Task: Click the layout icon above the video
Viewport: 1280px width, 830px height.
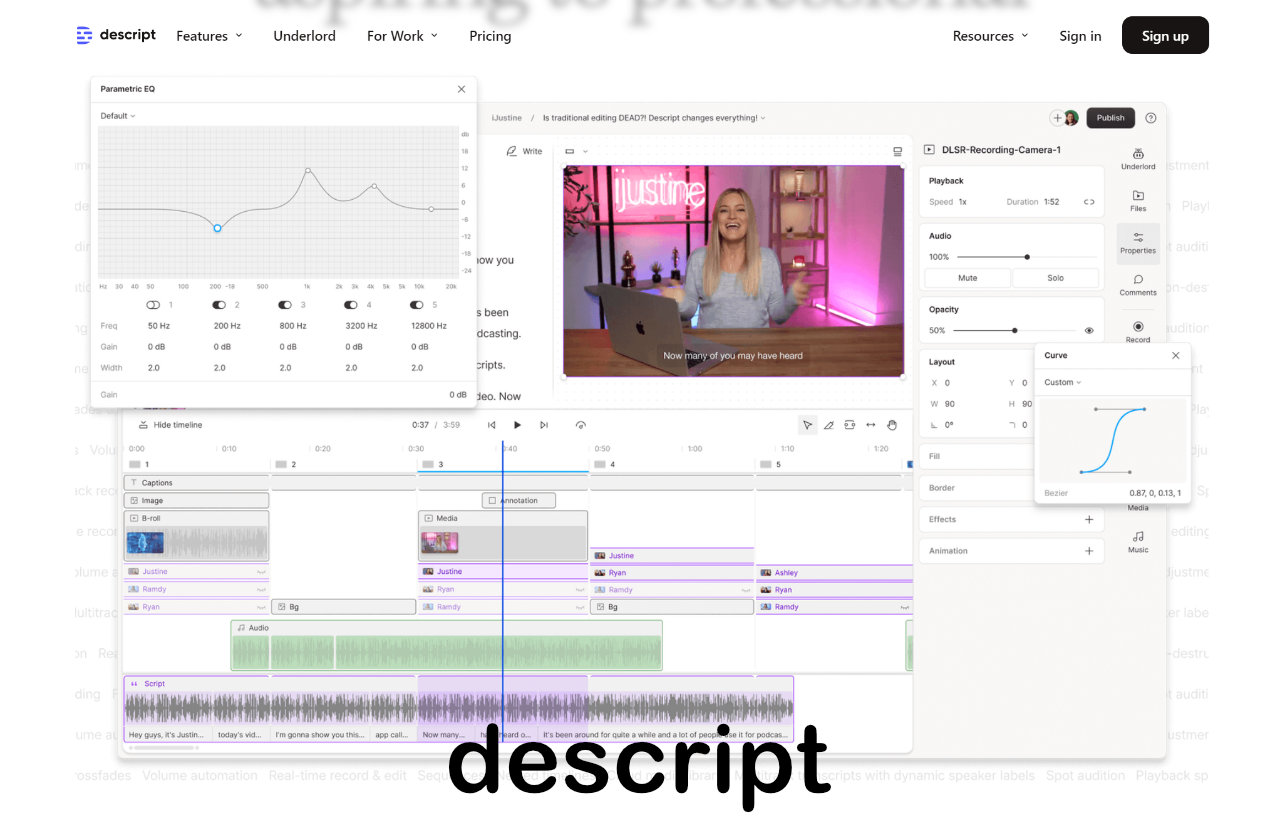Action: 897,152
